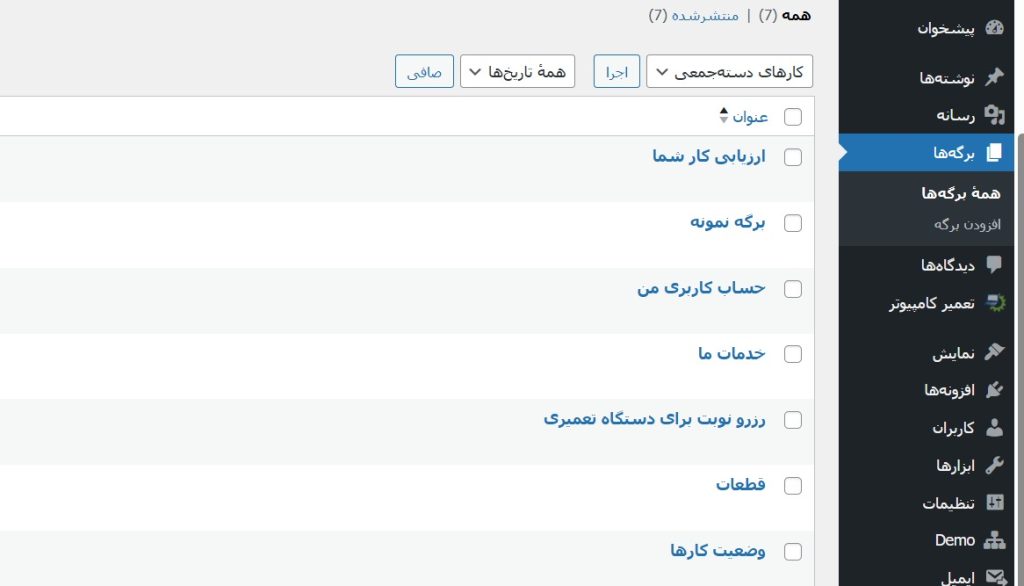Click the vertical scrollbar at the window edge
Image resolution: width=1024 pixels, height=586 pixels.
1019,359
